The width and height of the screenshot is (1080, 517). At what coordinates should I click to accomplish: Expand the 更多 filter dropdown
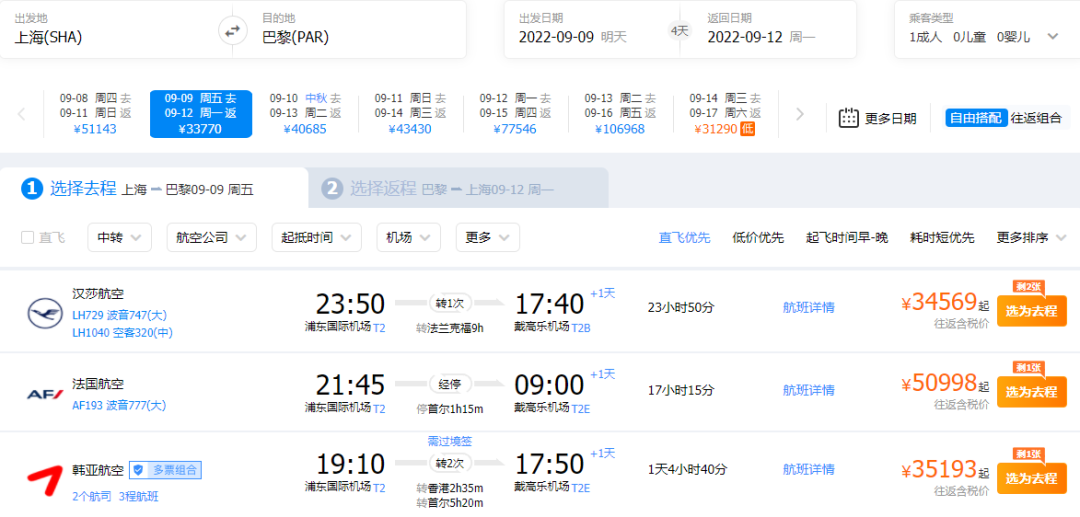click(488, 238)
